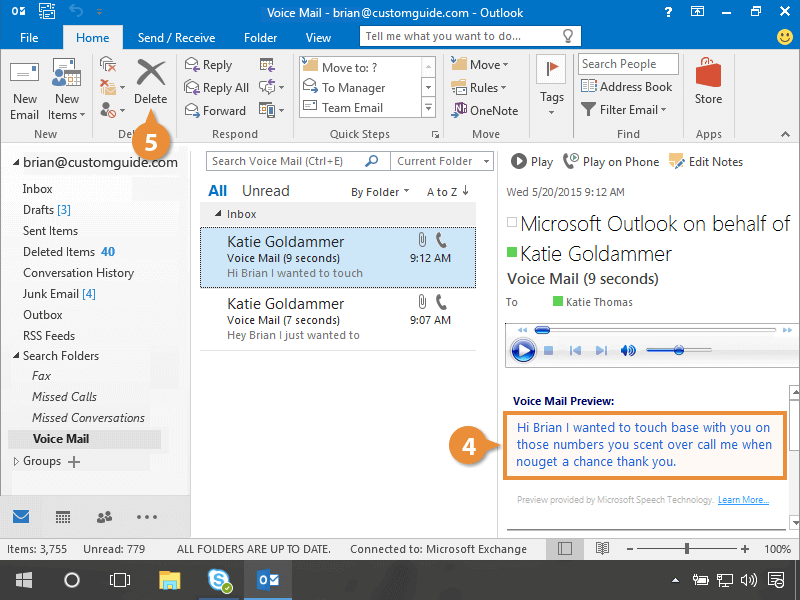Open the By Folder arrangement dropdown
Image resolution: width=800 pixels, height=600 pixels.
pos(380,192)
